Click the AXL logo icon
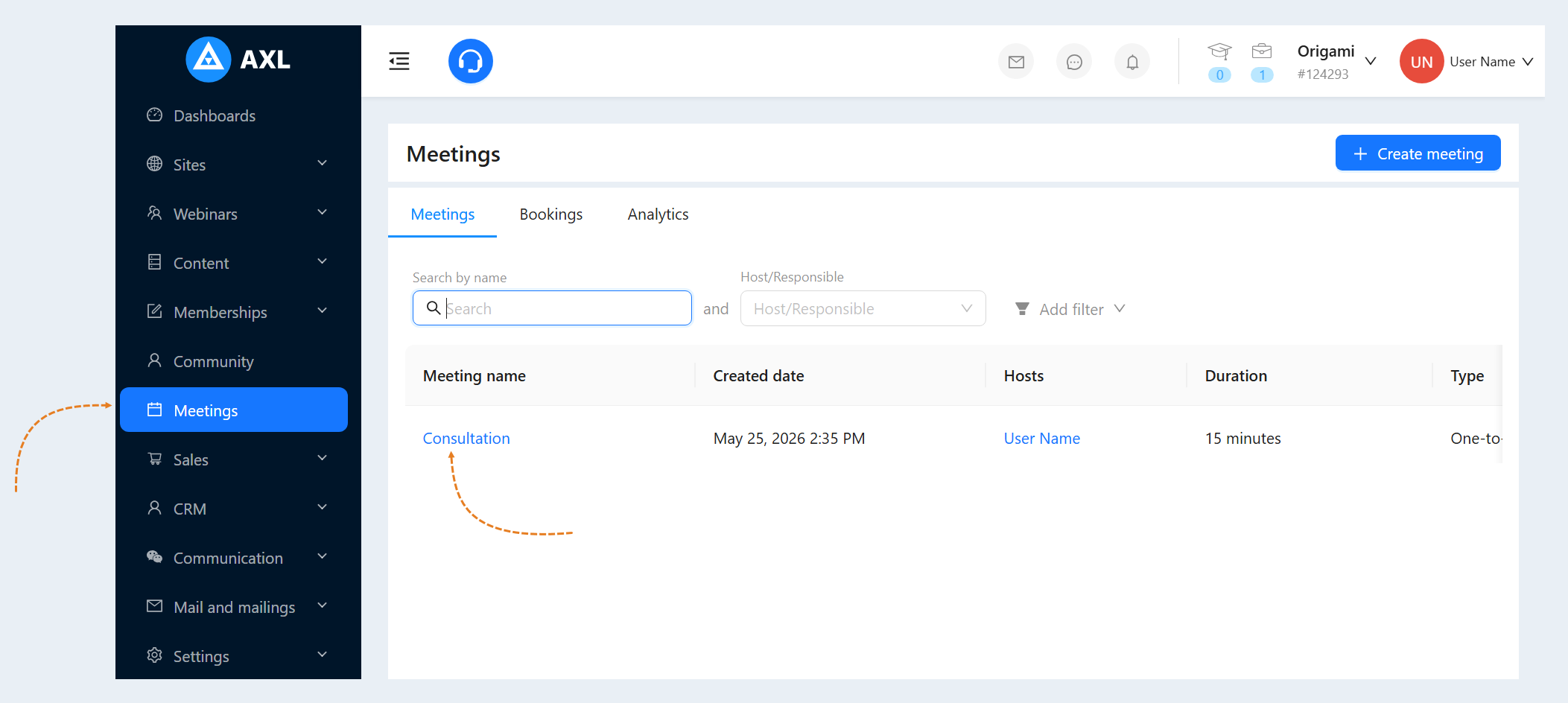The height and width of the screenshot is (703, 1568). [208, 60]
